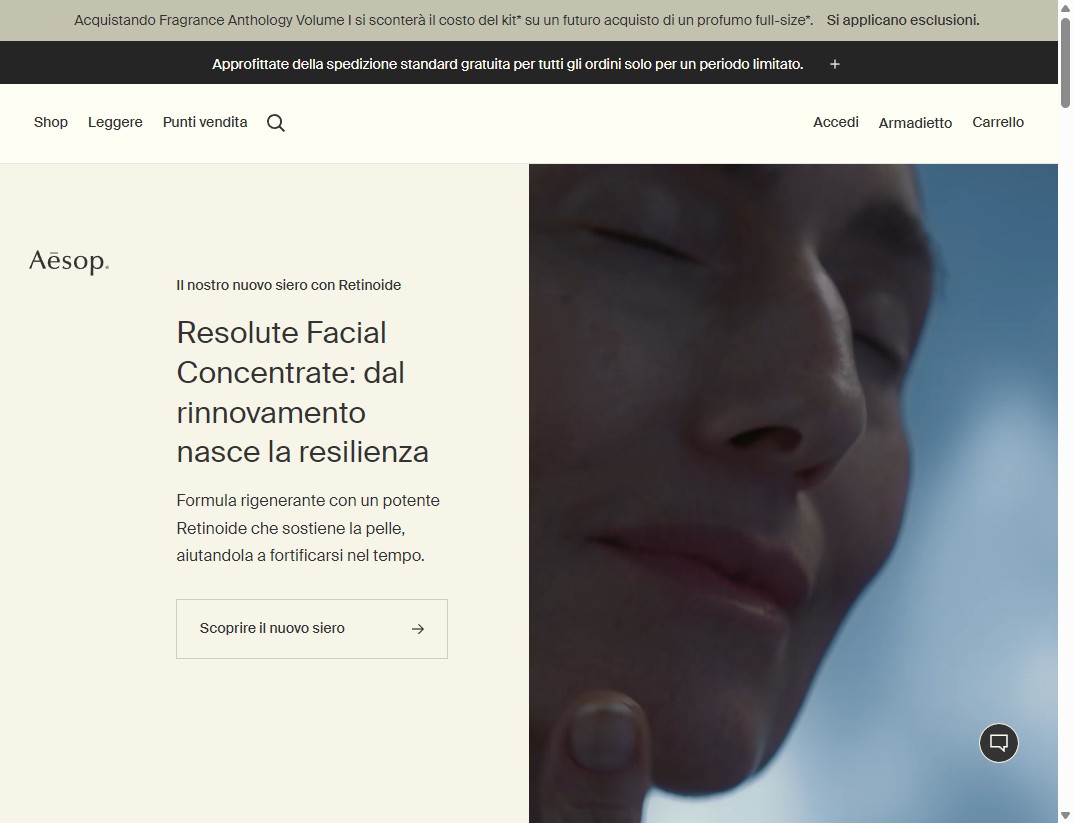Image resolution: width=1073 pixels, height=823 pixels.
Task: Click the Scoprire il nuovo siero button
Action: tap(311, 628)
